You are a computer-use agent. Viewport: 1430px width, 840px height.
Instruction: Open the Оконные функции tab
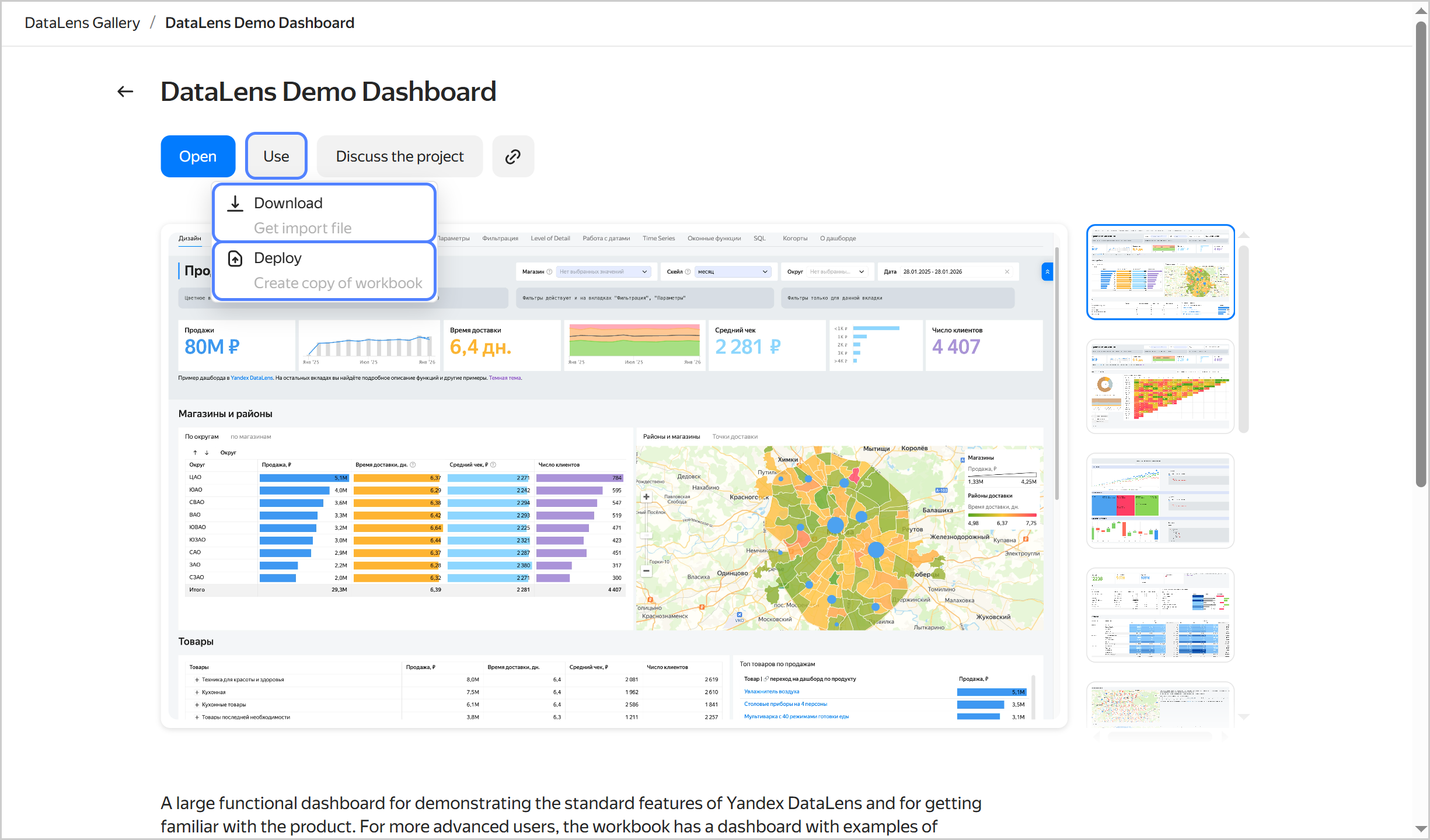point(714,239)
